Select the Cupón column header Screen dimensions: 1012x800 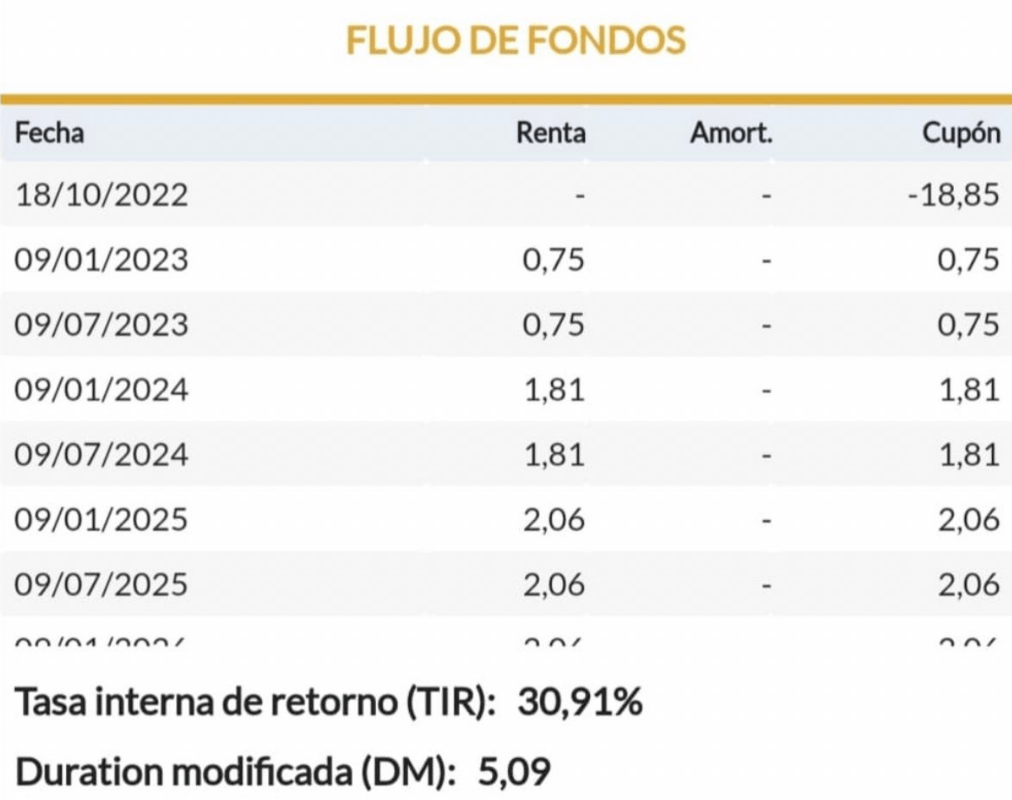tap(961, 133)
